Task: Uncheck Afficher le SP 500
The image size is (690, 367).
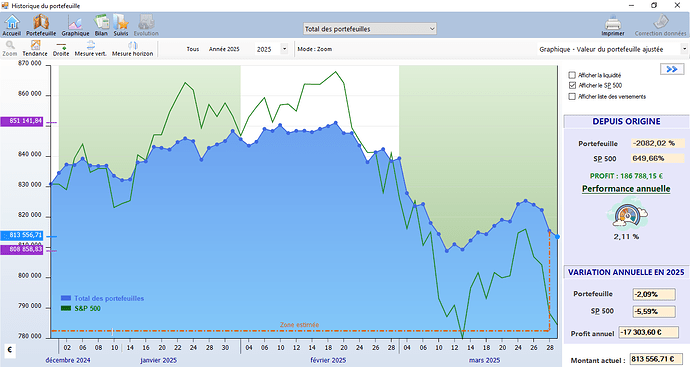Action: (572, 85)
